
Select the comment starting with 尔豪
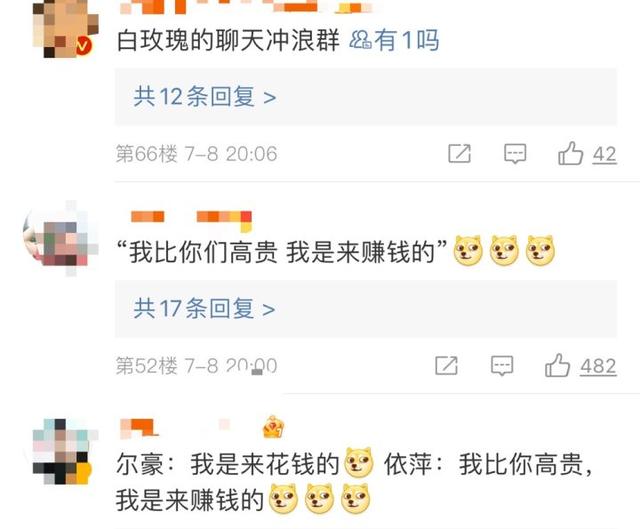pos(354,482)
